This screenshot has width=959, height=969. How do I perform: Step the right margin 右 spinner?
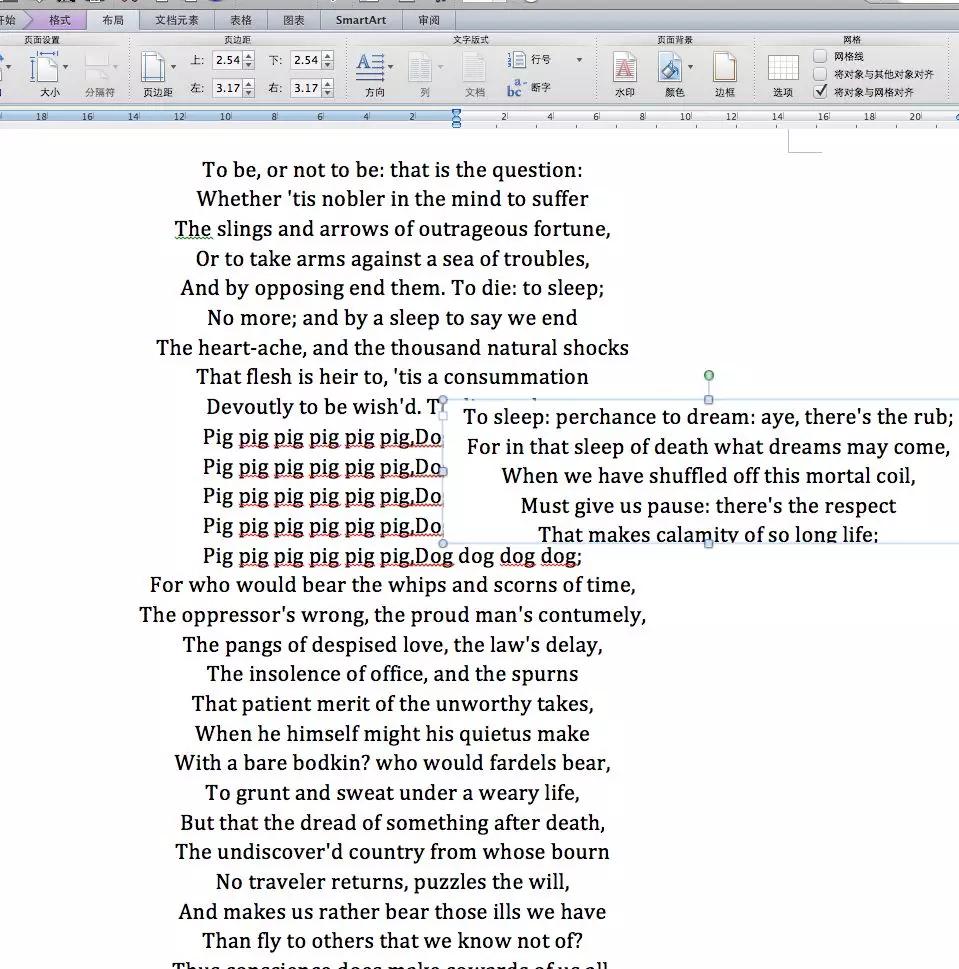pyautogui.click(x=328, y=88)
